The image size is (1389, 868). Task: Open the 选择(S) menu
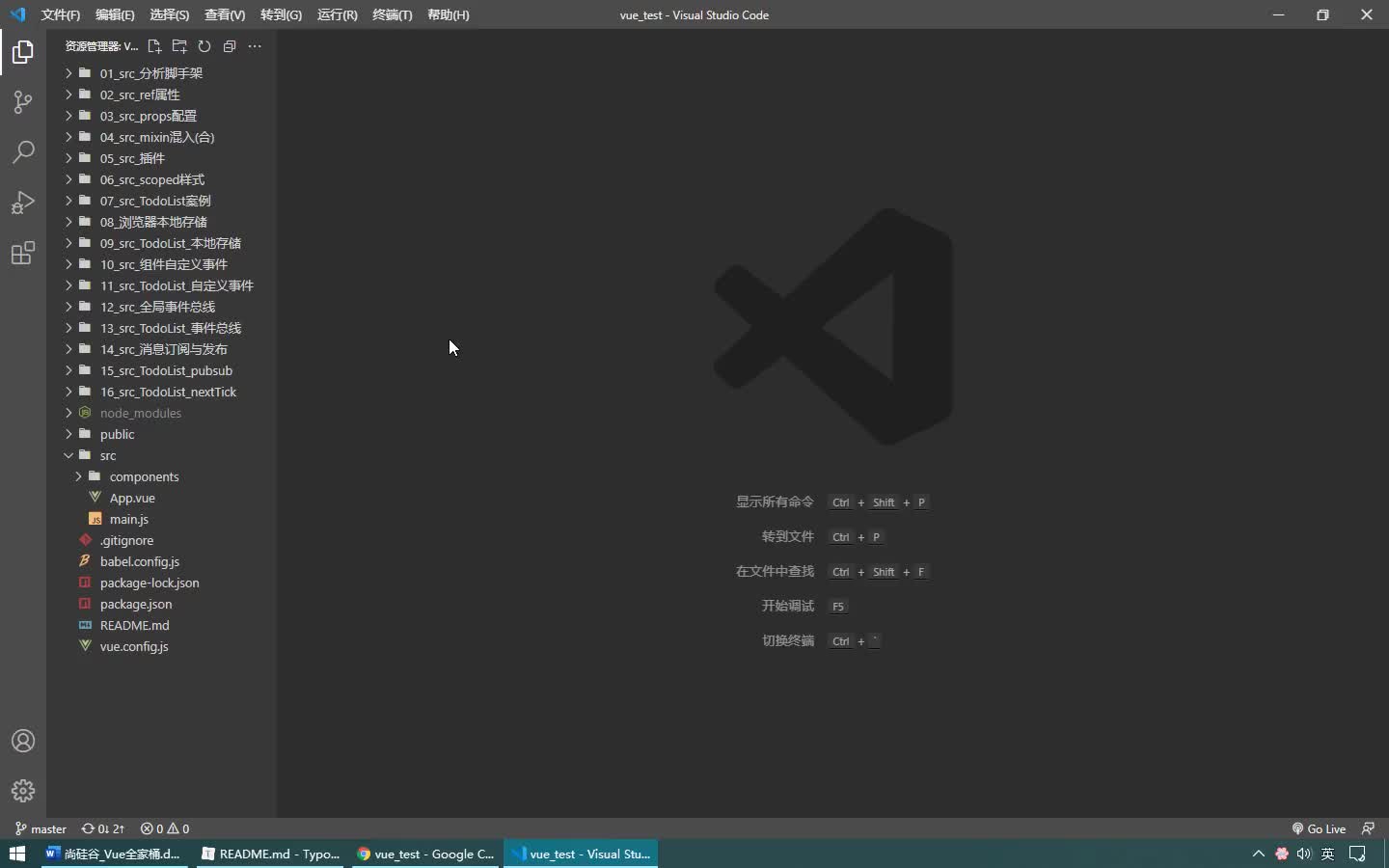(170, 14)
